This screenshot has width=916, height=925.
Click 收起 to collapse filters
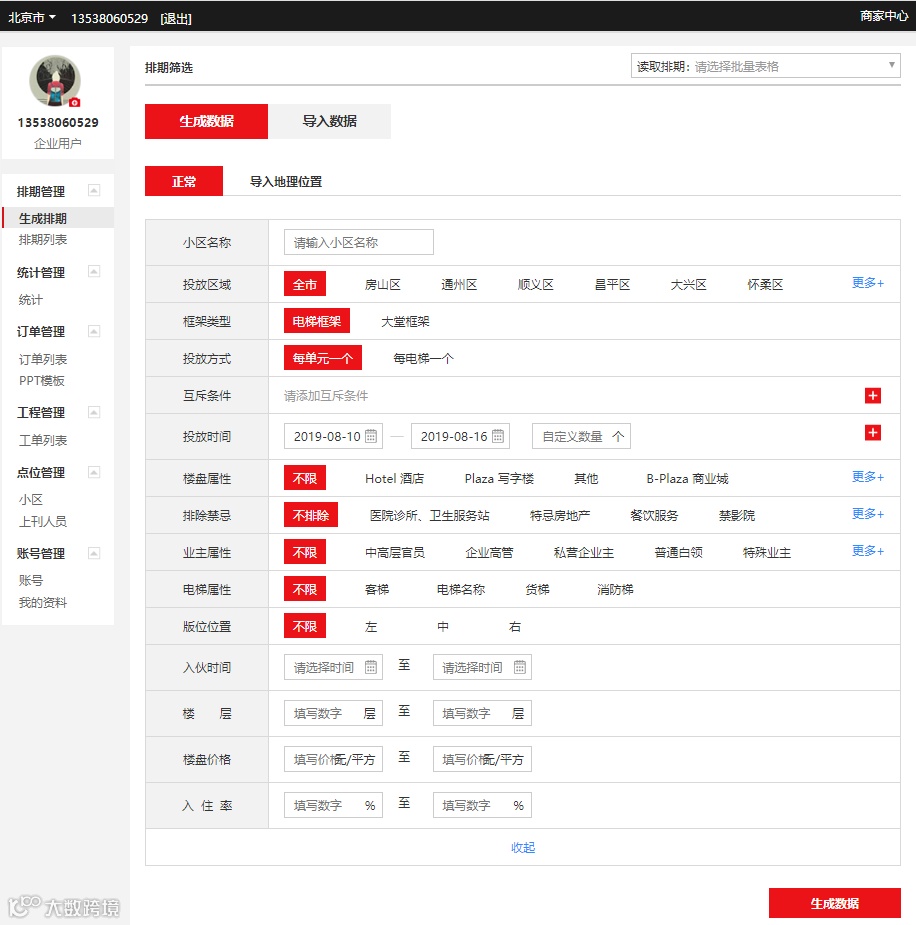(523, 847)
